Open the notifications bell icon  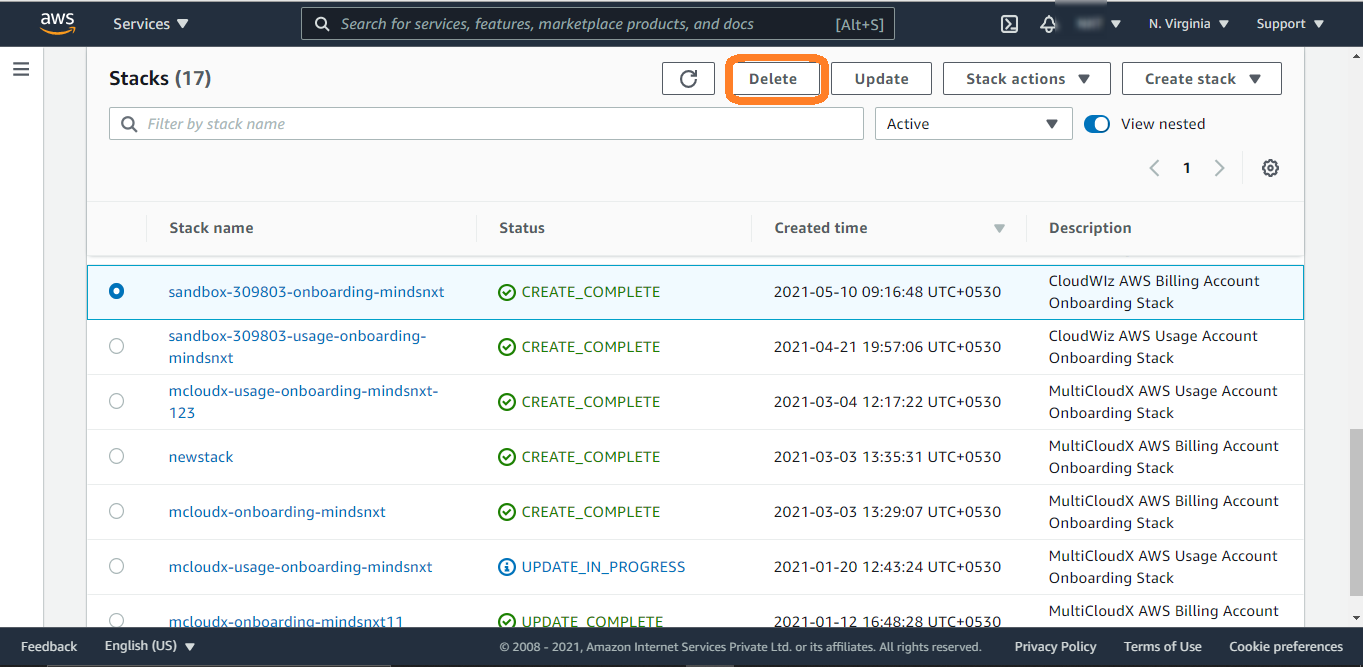[1048, 24]
